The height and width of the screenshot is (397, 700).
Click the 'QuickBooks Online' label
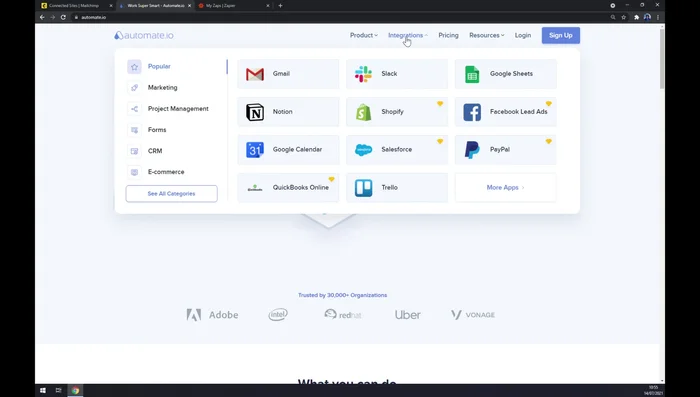(x=300, y=188)
